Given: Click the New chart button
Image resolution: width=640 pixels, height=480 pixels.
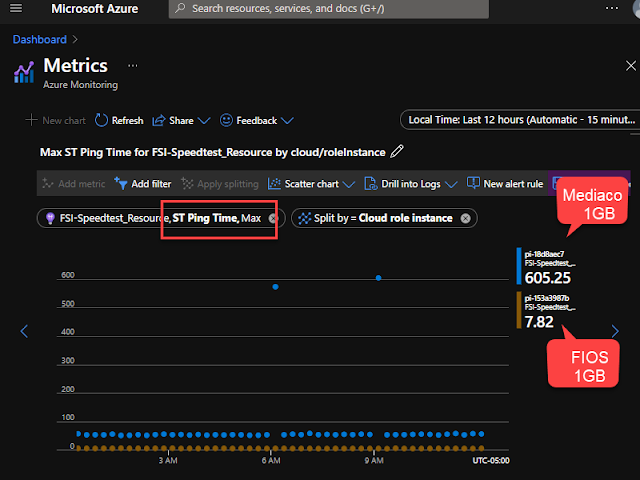Looking at the screenshot, I should pos(56,120).
